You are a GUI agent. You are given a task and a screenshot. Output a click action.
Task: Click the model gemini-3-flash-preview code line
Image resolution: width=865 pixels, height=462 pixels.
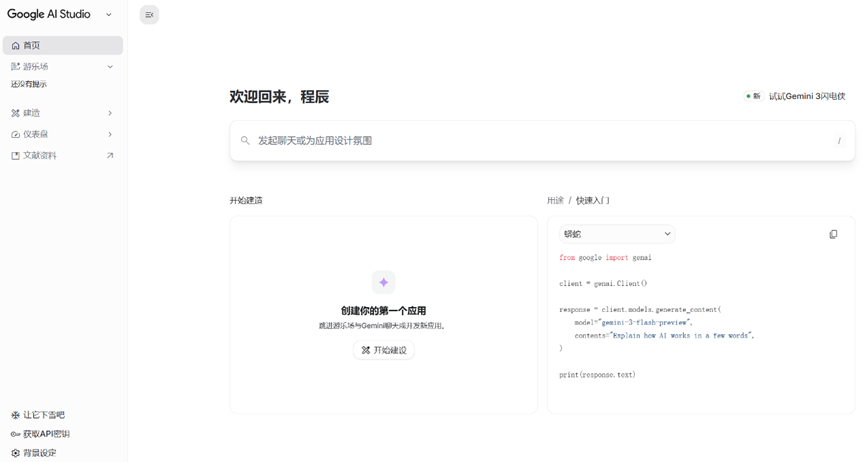pyautogui.click(x=633, y=322)
